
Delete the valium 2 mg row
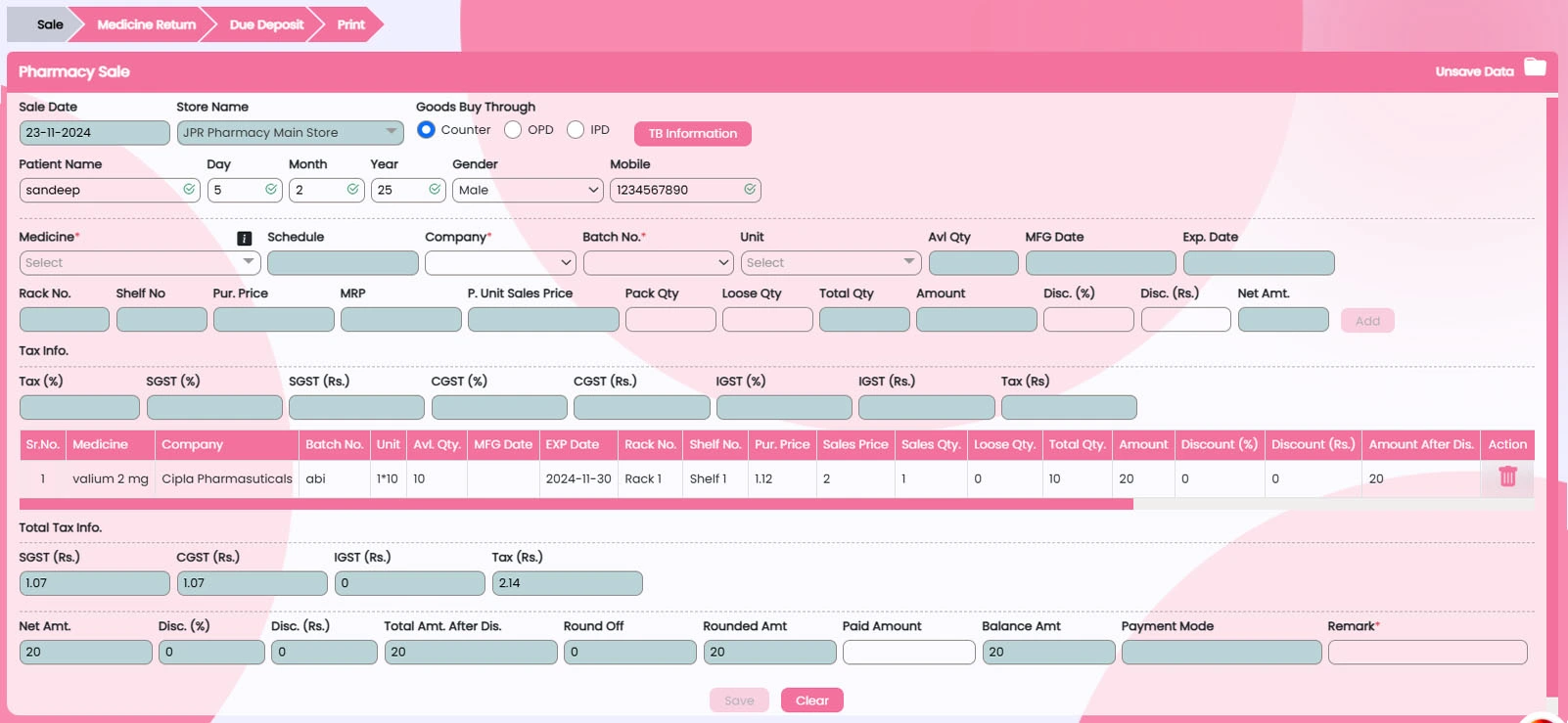click(1507, 476)
